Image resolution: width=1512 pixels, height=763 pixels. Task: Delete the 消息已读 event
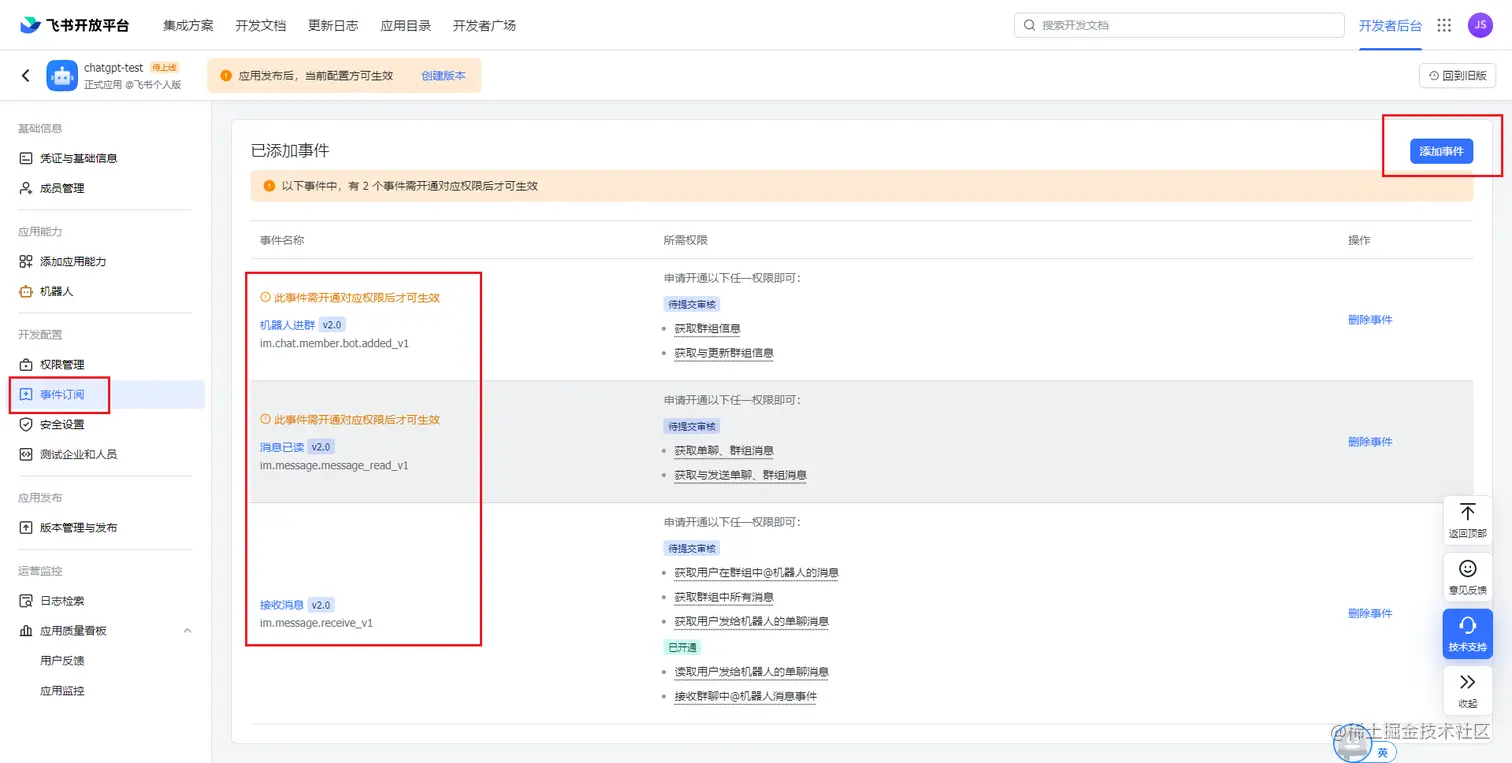point(1370,442)
